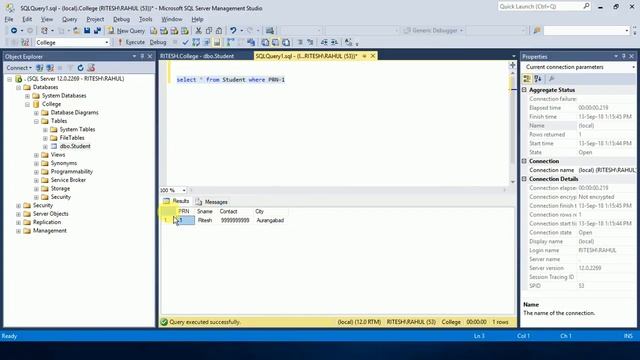This screenshot has width=640, height=360.
Task: Open the Query menu
Action: (x=69, y=19)
